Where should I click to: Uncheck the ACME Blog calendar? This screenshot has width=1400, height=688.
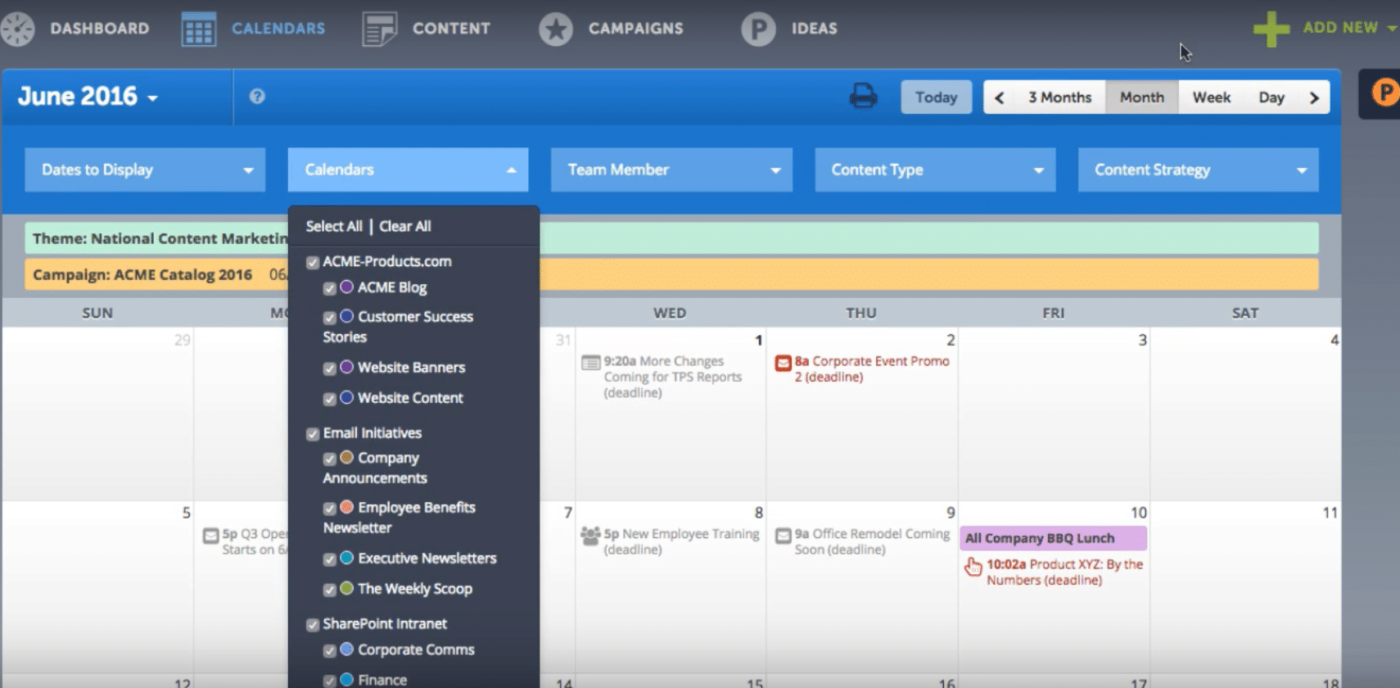329,287
